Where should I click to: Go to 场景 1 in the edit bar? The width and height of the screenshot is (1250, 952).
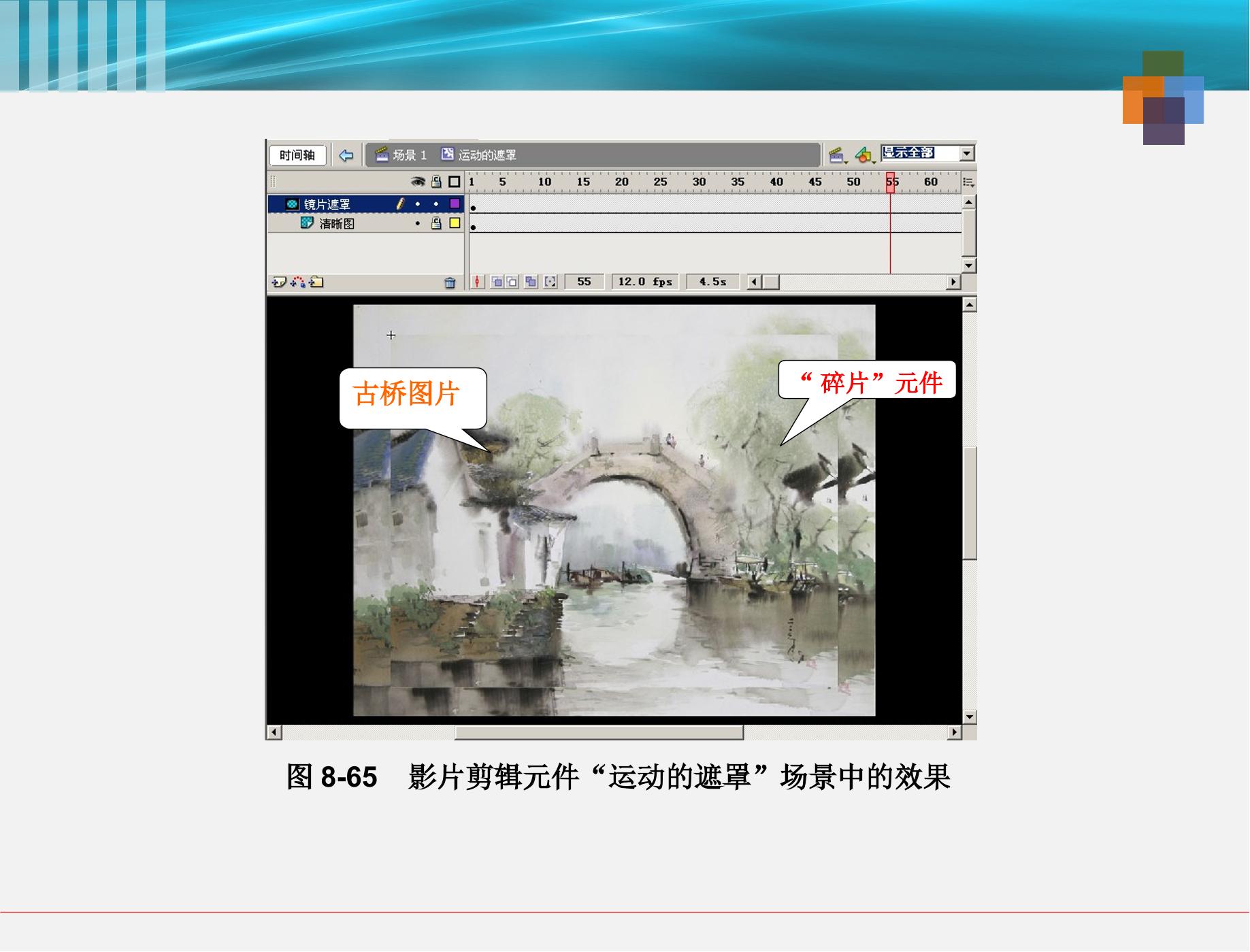(401, 155)
